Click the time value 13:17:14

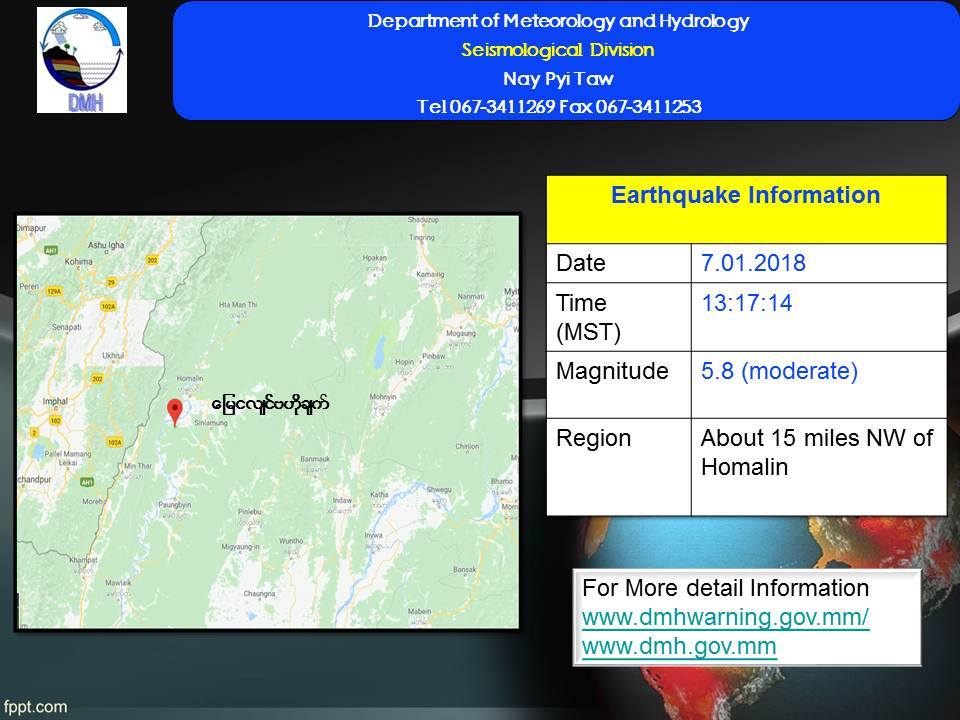point(746,303)
